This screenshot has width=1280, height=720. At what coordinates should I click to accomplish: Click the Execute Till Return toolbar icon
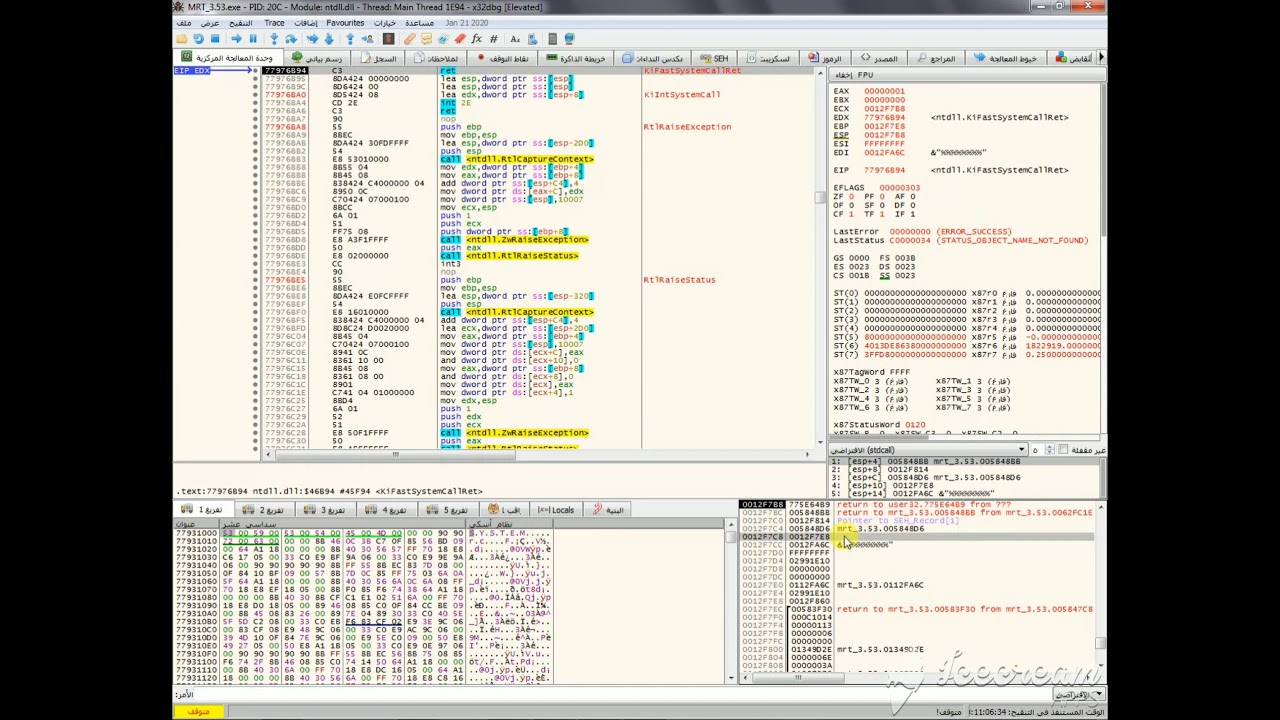click(350, 39)
